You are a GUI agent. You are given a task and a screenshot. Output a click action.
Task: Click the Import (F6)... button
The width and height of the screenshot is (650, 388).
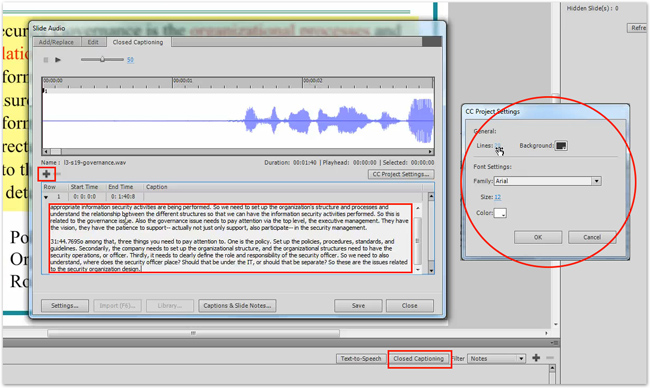click(x=117, y=306)
